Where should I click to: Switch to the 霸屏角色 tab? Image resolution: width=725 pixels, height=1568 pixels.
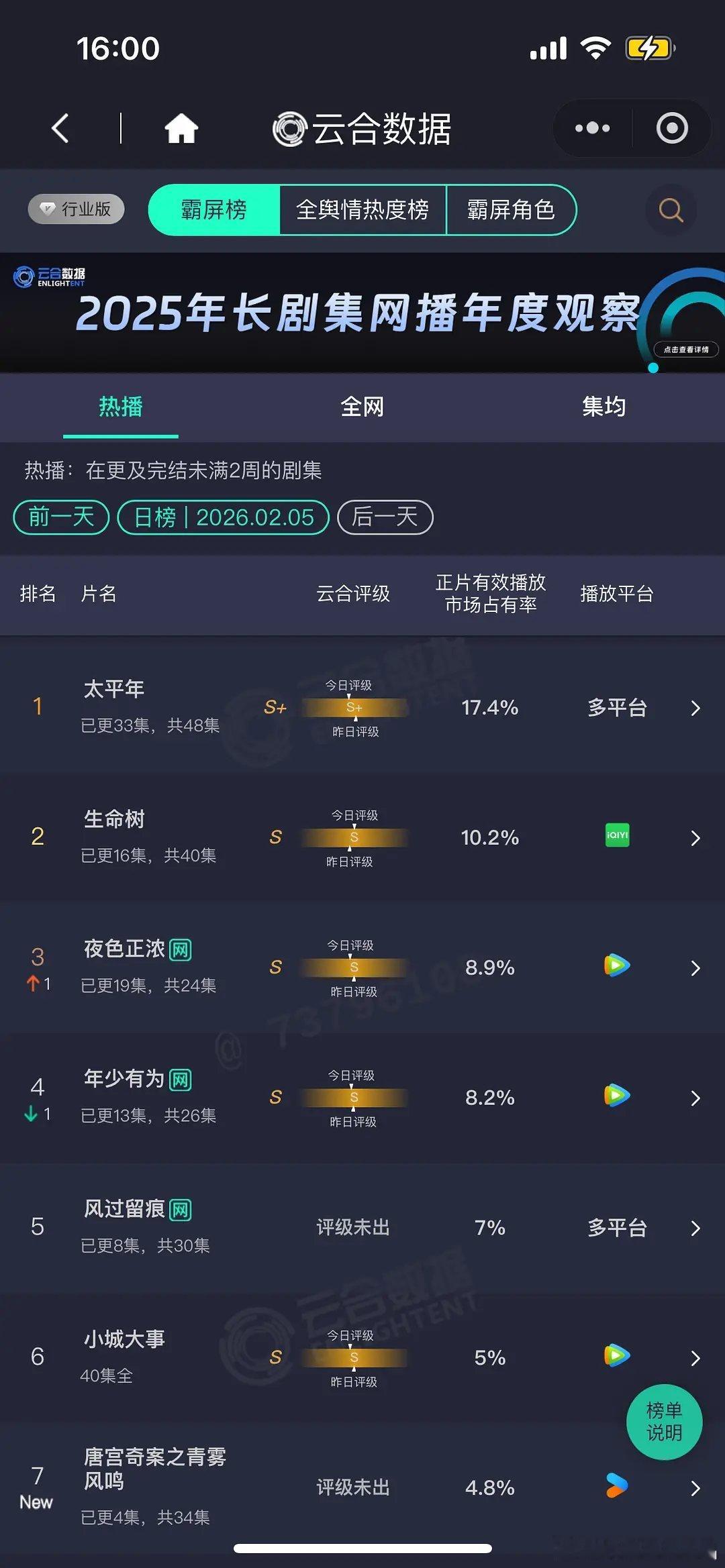pyautogui.click(x=512, y=210)
